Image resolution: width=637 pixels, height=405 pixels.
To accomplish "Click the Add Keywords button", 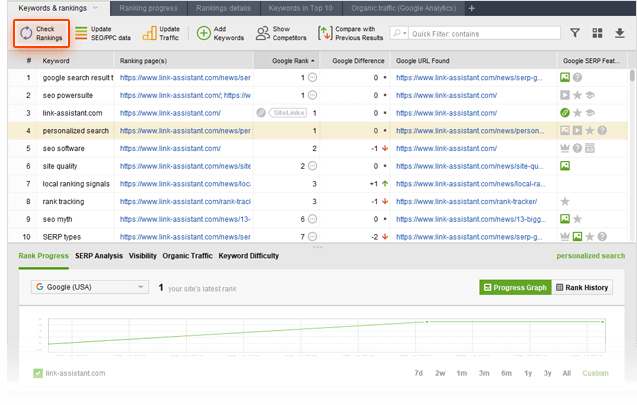I will click(x=204, y=33).
